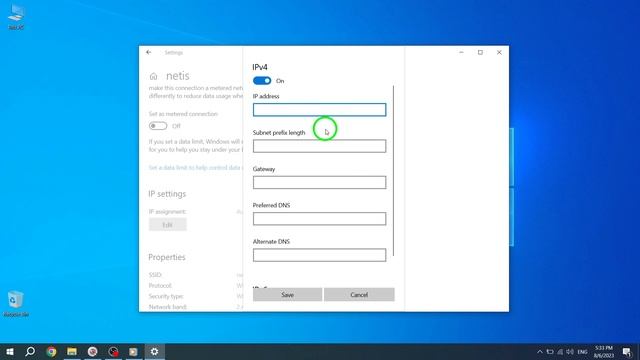Screen dimensions: 640x360
Task: Open the Windows Start menu
Action: point(10,351)
